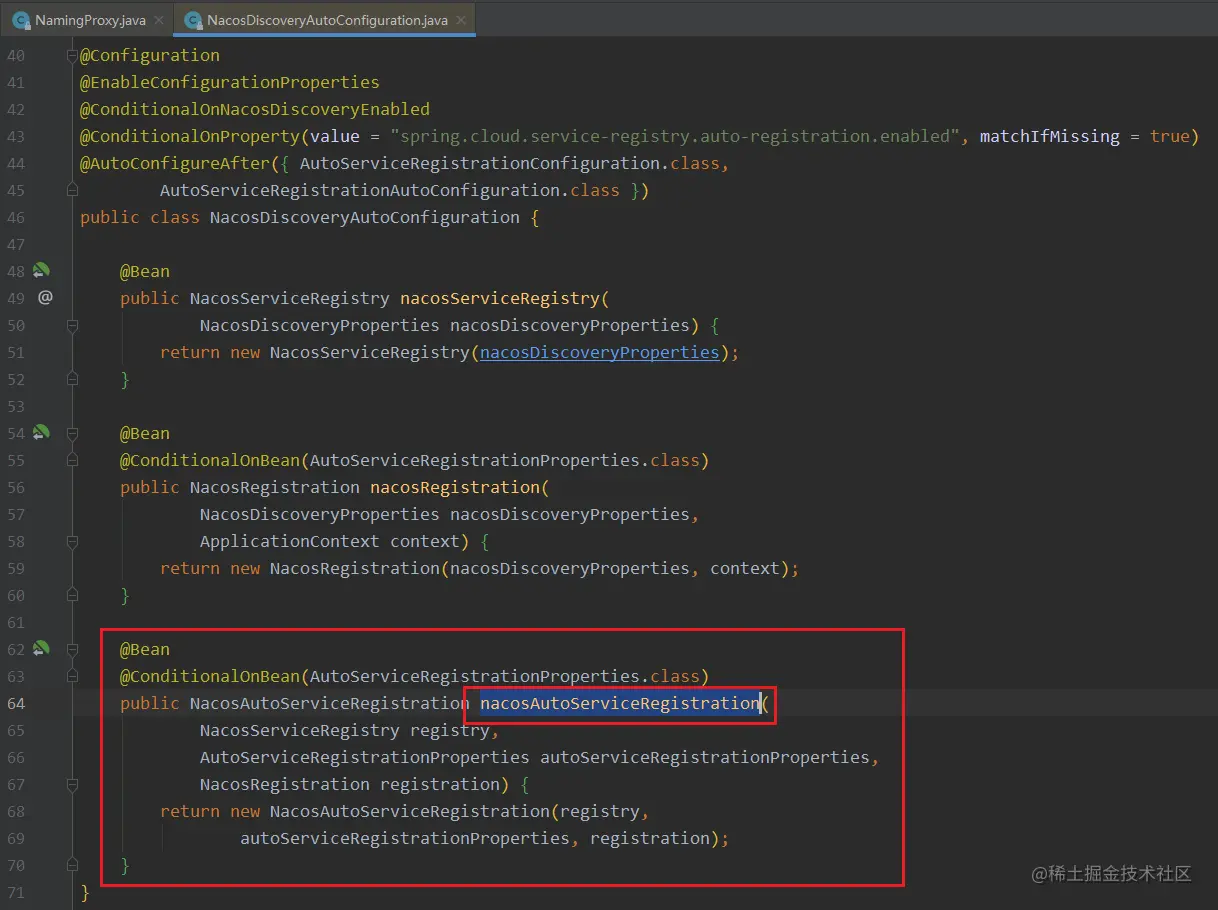Close the NacosDiscoveryAutoConfiguration.java tab

[x=461, y=21]
